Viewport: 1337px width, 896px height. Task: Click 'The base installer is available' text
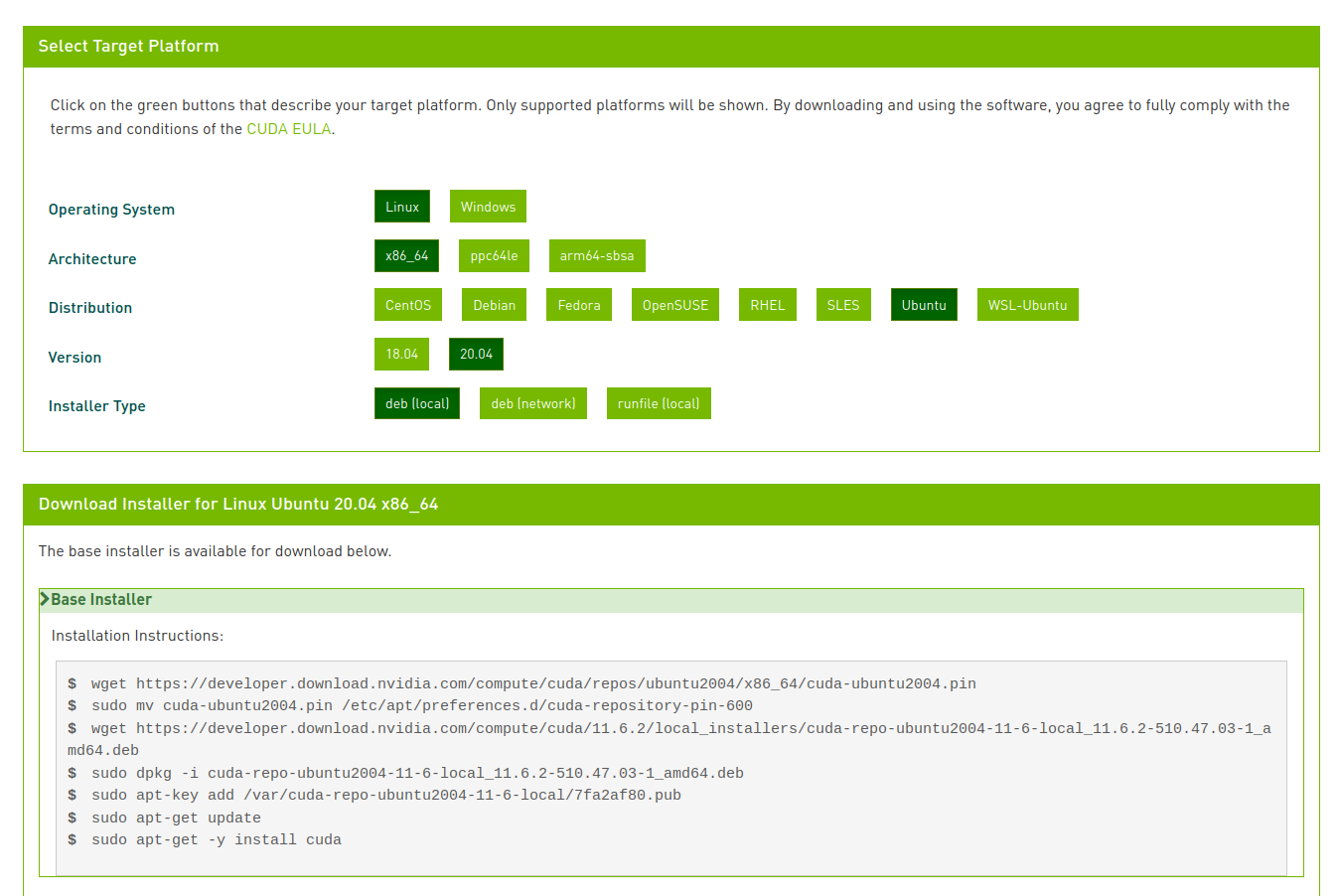pyautogui.click(x=215, y=551)
